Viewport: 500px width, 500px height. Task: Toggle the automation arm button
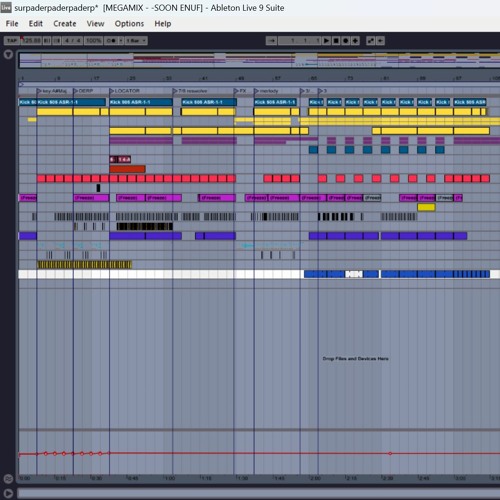371,41
